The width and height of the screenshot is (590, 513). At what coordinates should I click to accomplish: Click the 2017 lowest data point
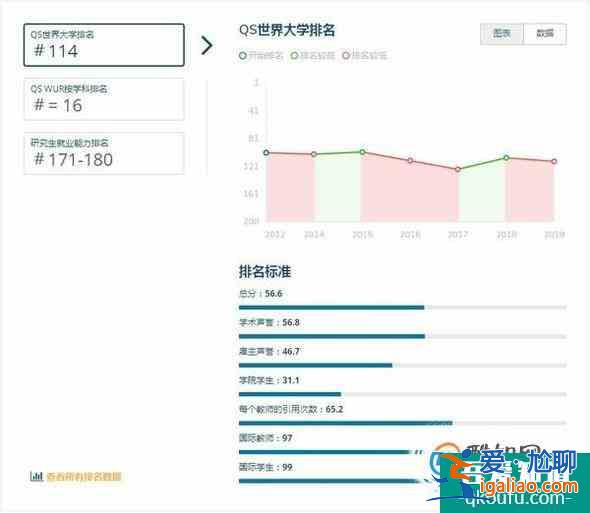tap(458, 169)
